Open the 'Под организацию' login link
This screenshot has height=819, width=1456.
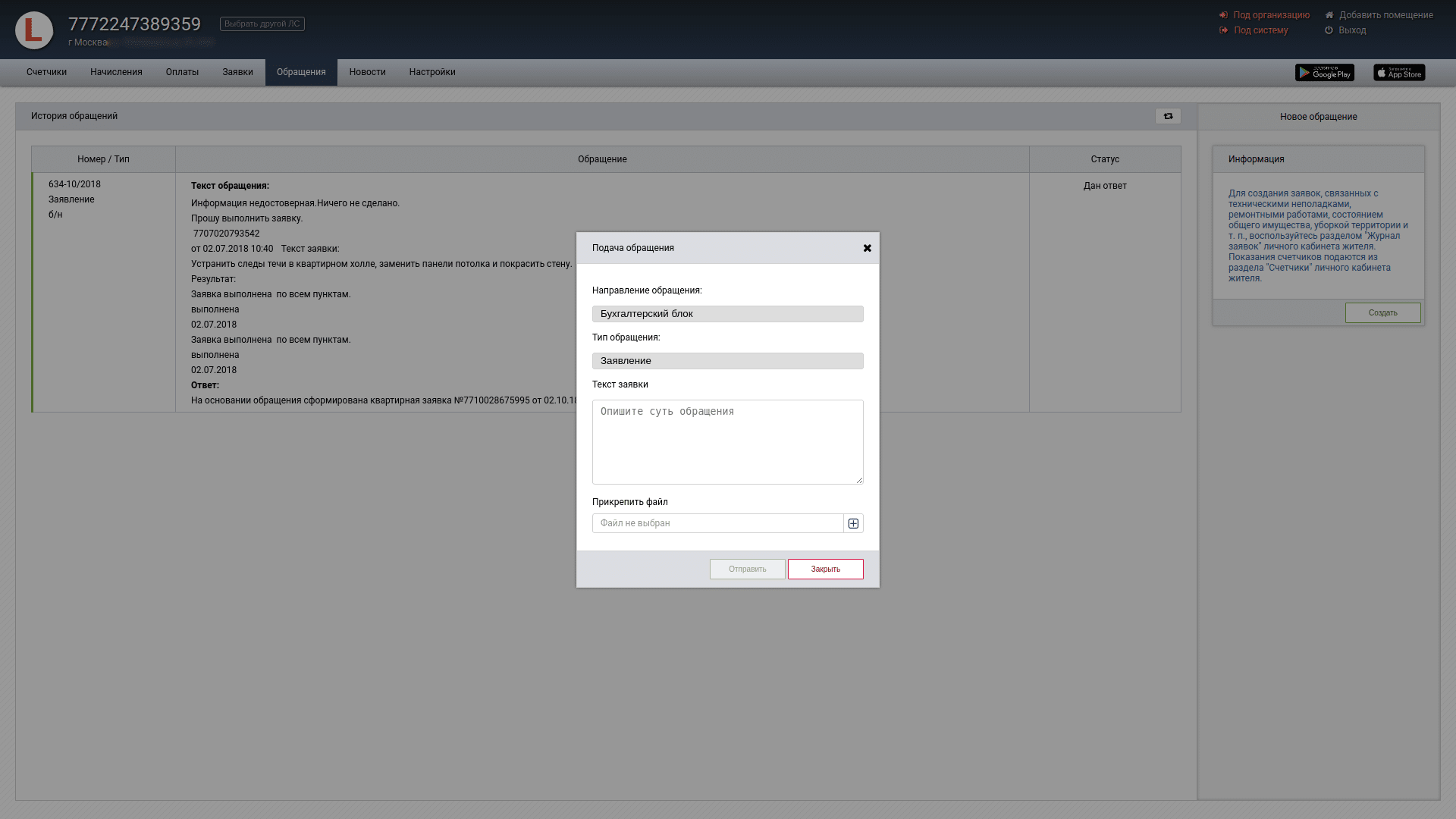click(x=1271, y=15)
